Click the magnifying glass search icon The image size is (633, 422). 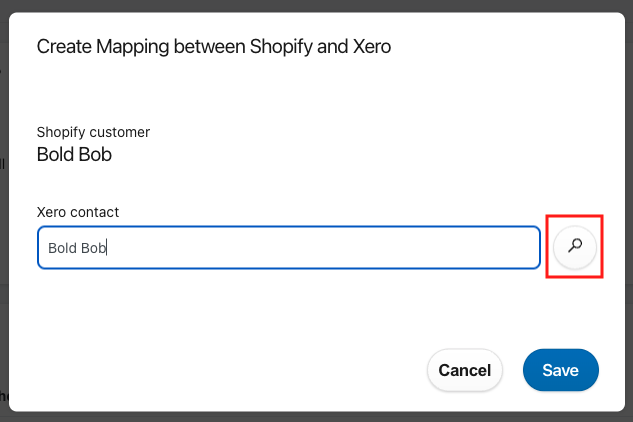(575, 247)
